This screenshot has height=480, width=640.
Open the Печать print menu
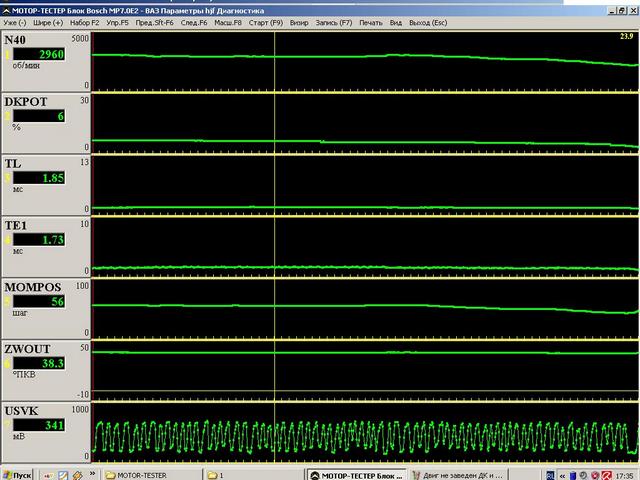click(x=370, y=22)
